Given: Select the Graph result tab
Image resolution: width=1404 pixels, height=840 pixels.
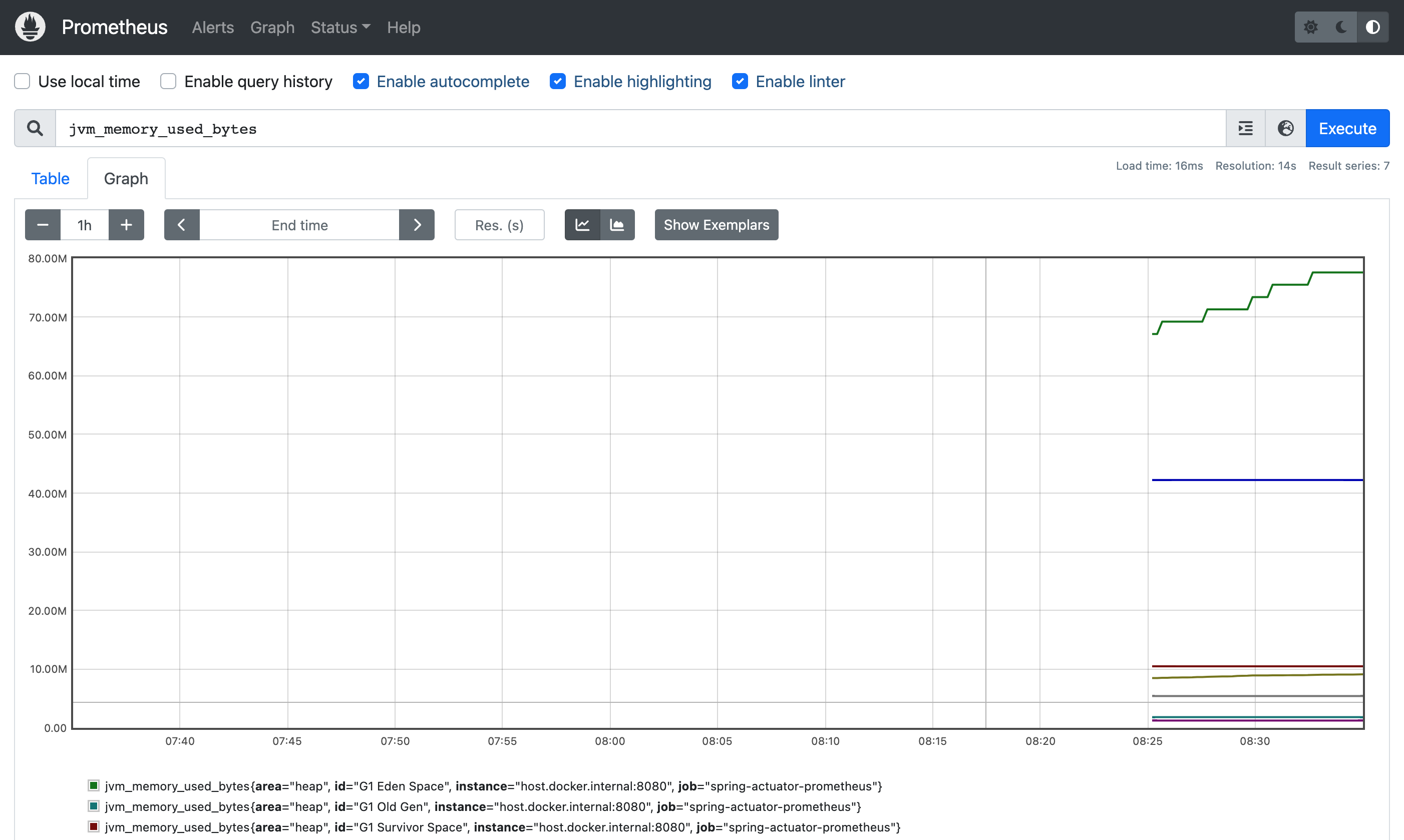Looking at the screenshot, I should (126, 178).
